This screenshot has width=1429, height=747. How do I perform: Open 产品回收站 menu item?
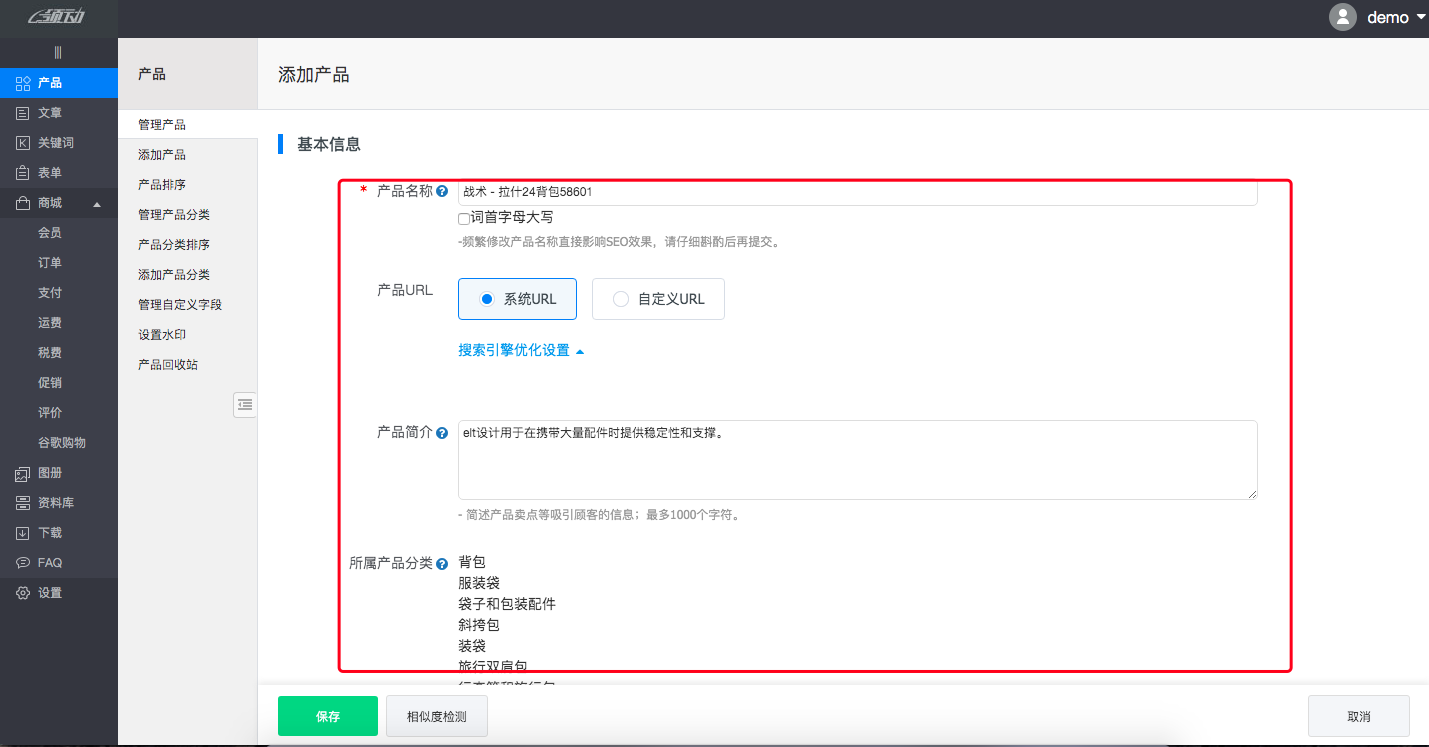point(168,365)
